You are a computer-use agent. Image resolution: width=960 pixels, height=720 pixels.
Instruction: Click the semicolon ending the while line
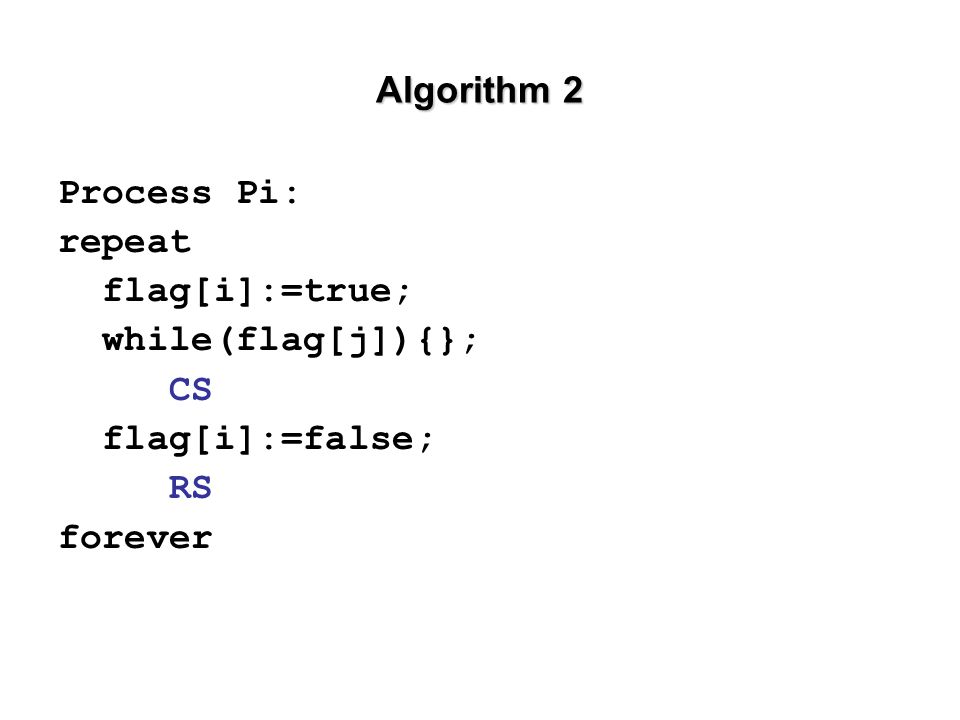[470, 343]
